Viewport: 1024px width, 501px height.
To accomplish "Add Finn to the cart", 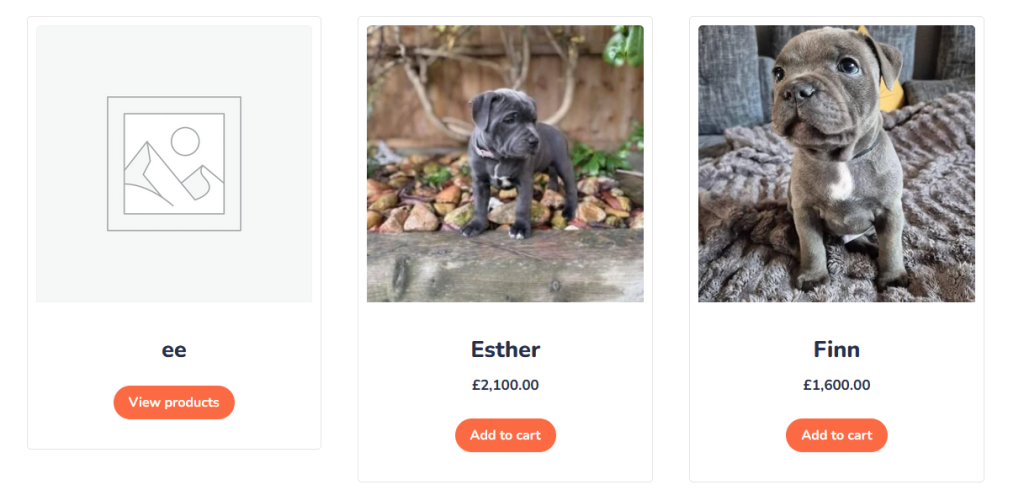I will coord(836,435).
